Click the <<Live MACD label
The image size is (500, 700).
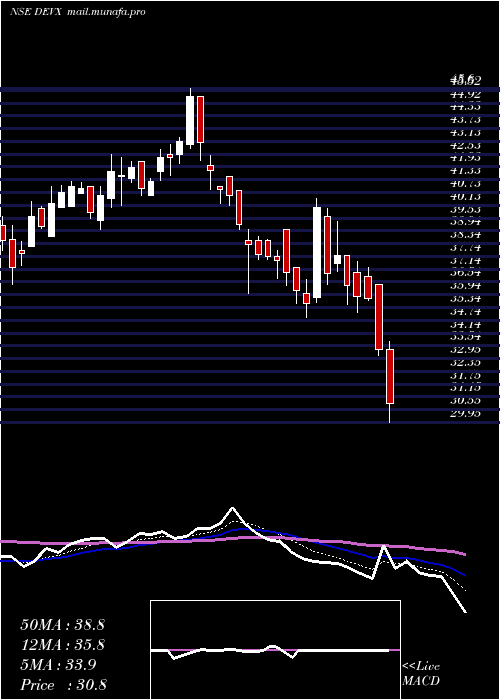pyautogui.click(x=421, y=674)
